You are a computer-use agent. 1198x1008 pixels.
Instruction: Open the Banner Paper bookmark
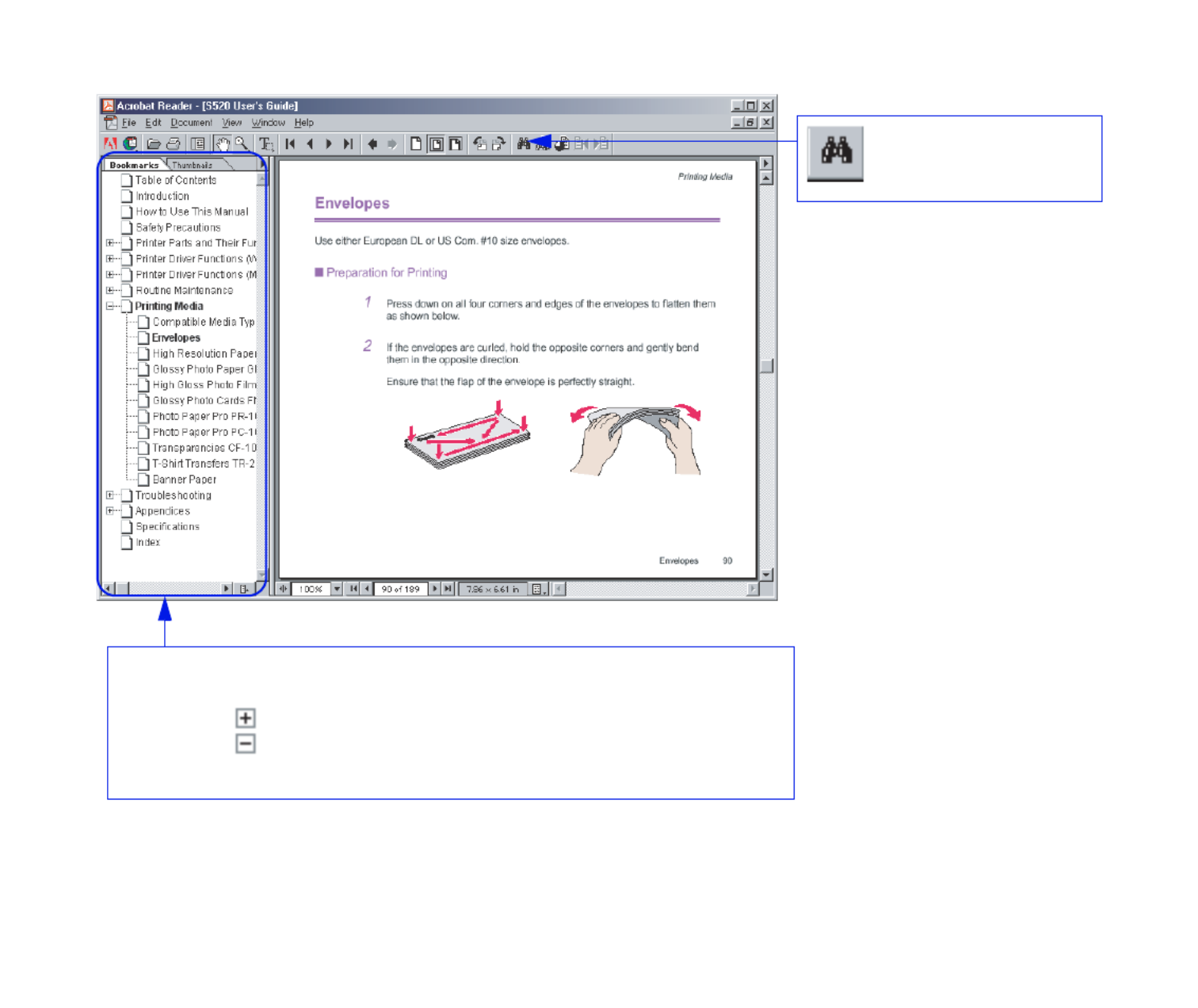click(x=184, y=479)
